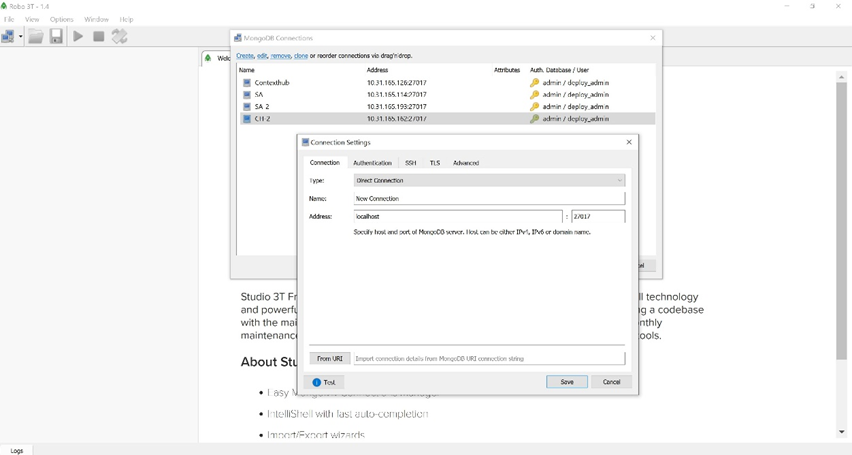Select the SA connection row
Viewport: 852px width, 455px height.
click(447, 95)
